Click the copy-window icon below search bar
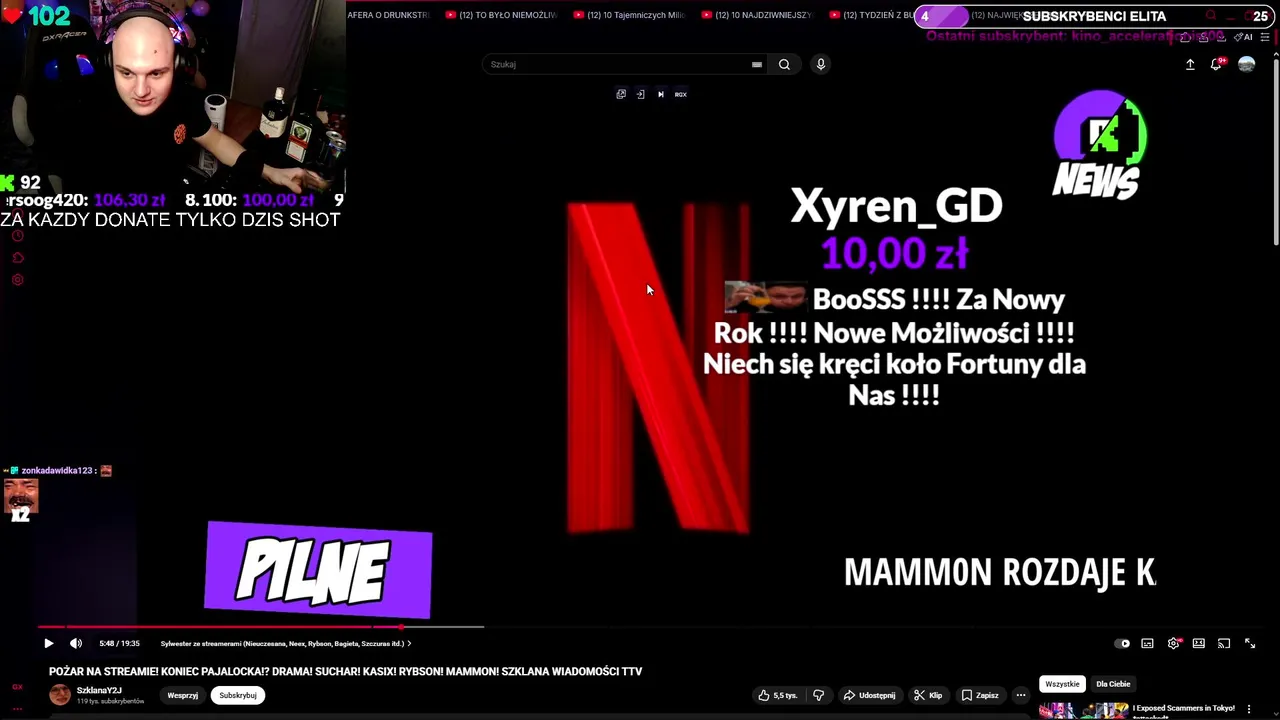1280x720 pixels. [x=621, y=94]
